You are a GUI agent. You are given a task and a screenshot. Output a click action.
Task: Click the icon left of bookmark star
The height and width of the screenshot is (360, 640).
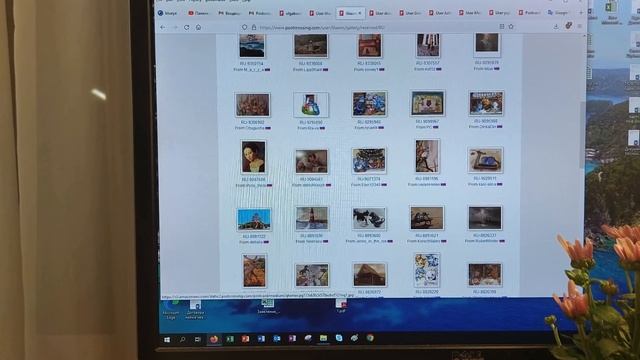[x=502, y=27]
